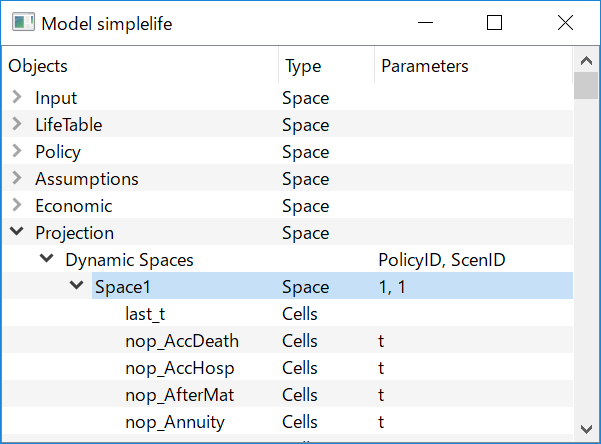Image resolution: width=601 pixels, height=444 pixels.
Task: Select the nop_AccHosp cells row
Action: (x=287, y=368)
